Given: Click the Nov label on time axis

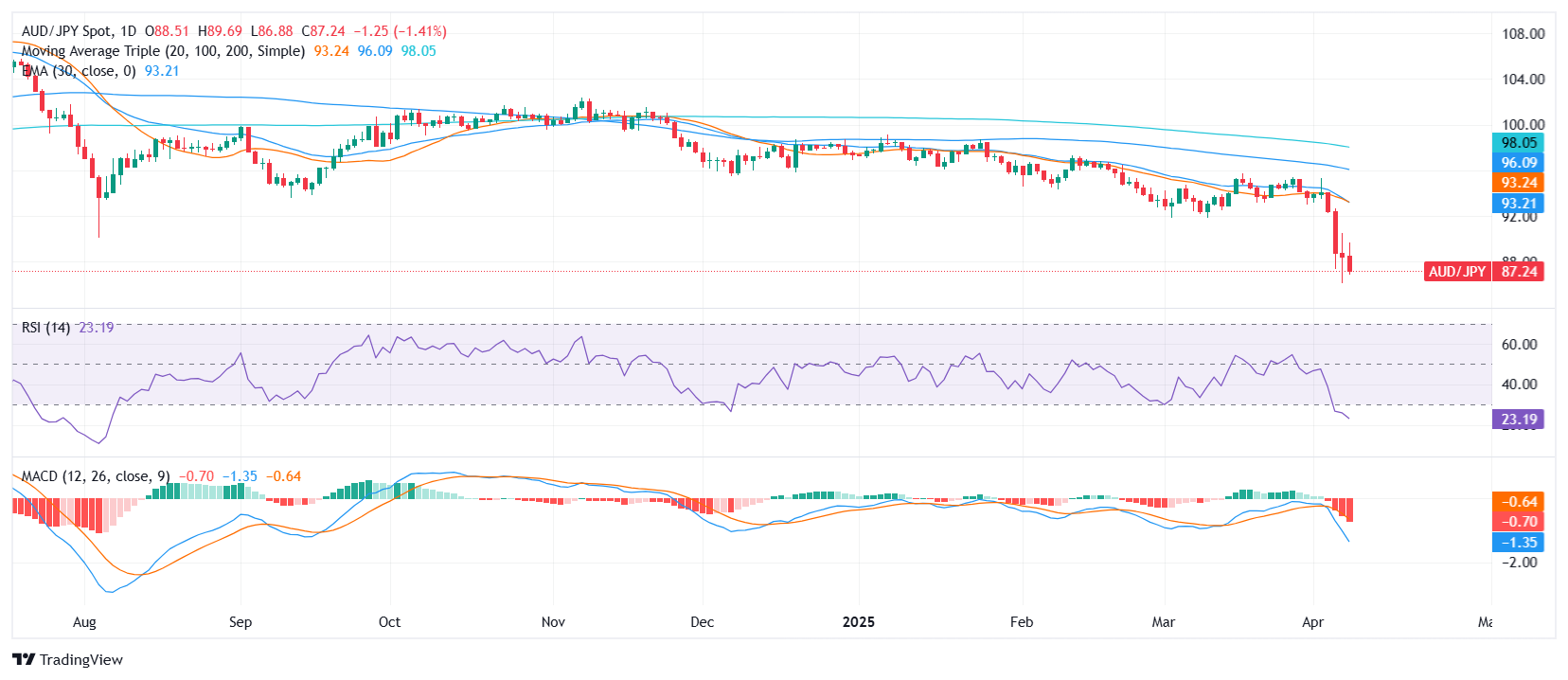Looking at the screenshot, I should pyautogui.click(x=553, y=622).
